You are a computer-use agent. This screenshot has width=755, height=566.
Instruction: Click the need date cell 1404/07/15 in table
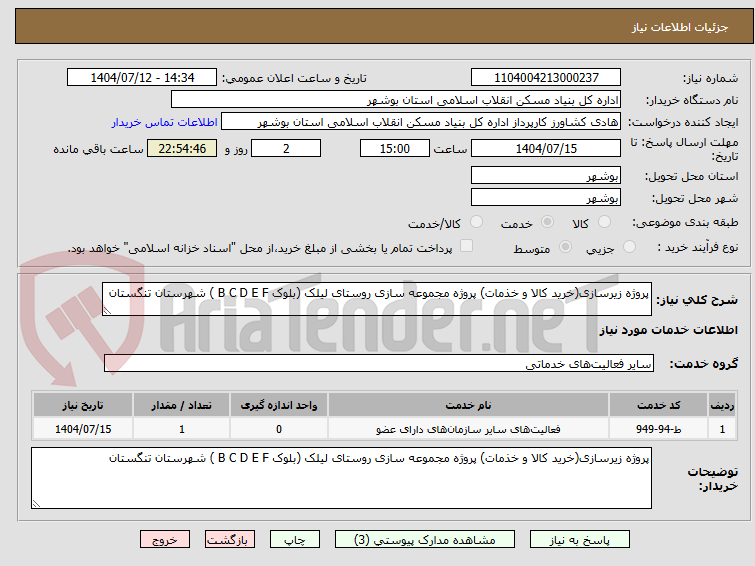point(83,429)
